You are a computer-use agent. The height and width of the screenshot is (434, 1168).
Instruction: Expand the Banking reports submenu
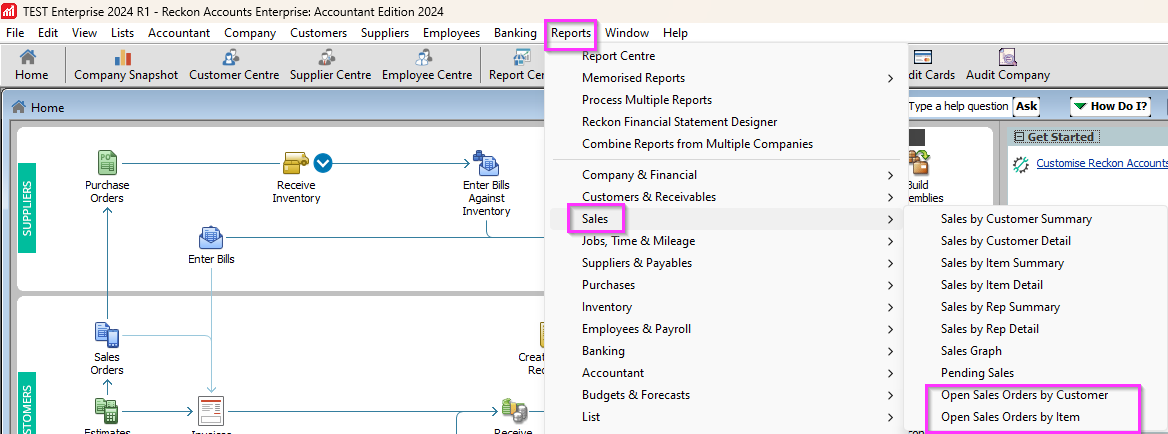coord(890,351)
